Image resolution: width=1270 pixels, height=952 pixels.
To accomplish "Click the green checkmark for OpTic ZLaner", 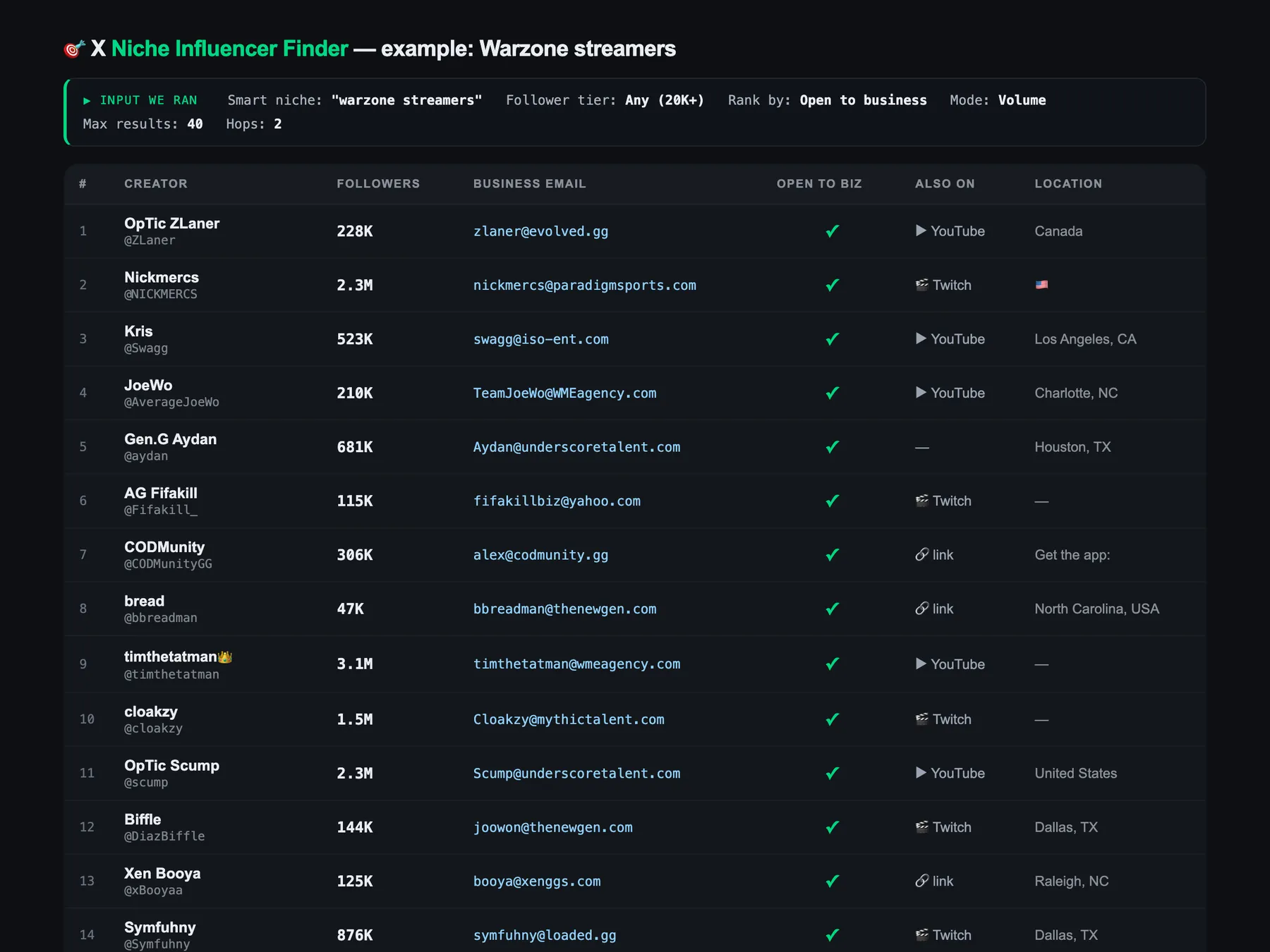I will (x=833, y=231).
